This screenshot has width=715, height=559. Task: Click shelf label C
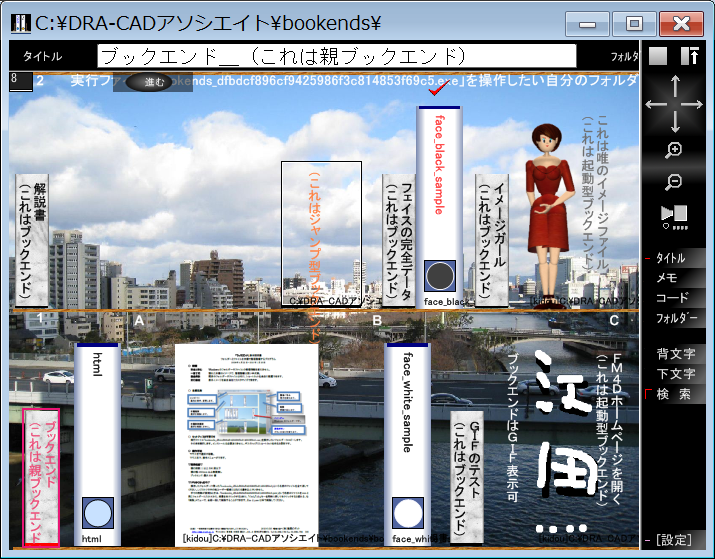(x=614, y=321)
